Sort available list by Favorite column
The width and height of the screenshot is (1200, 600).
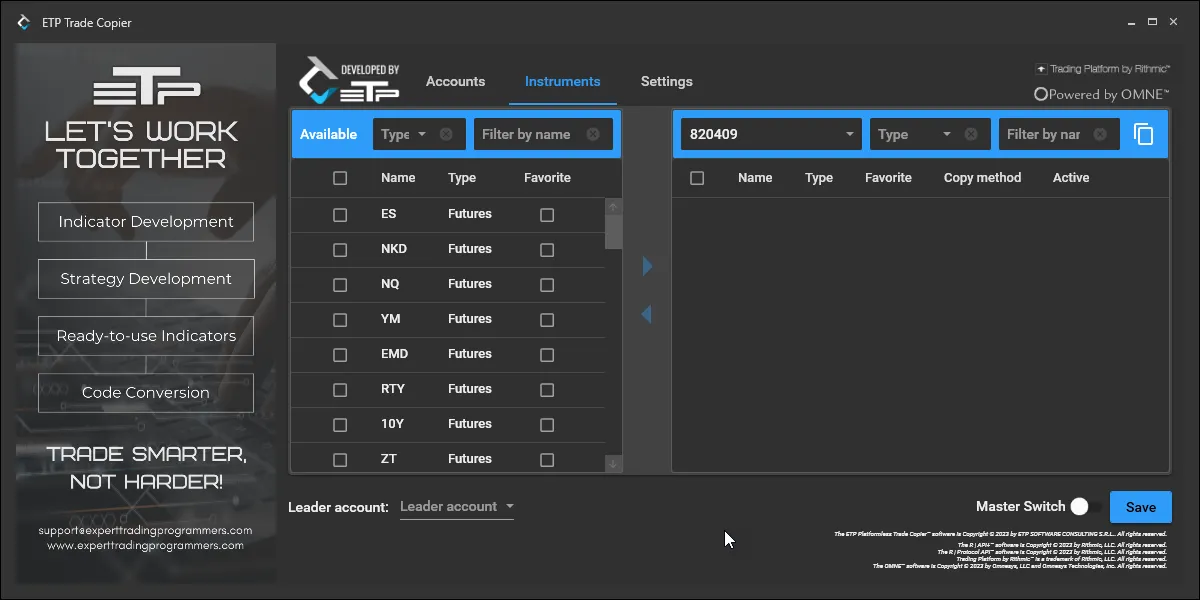coord(547,178)
